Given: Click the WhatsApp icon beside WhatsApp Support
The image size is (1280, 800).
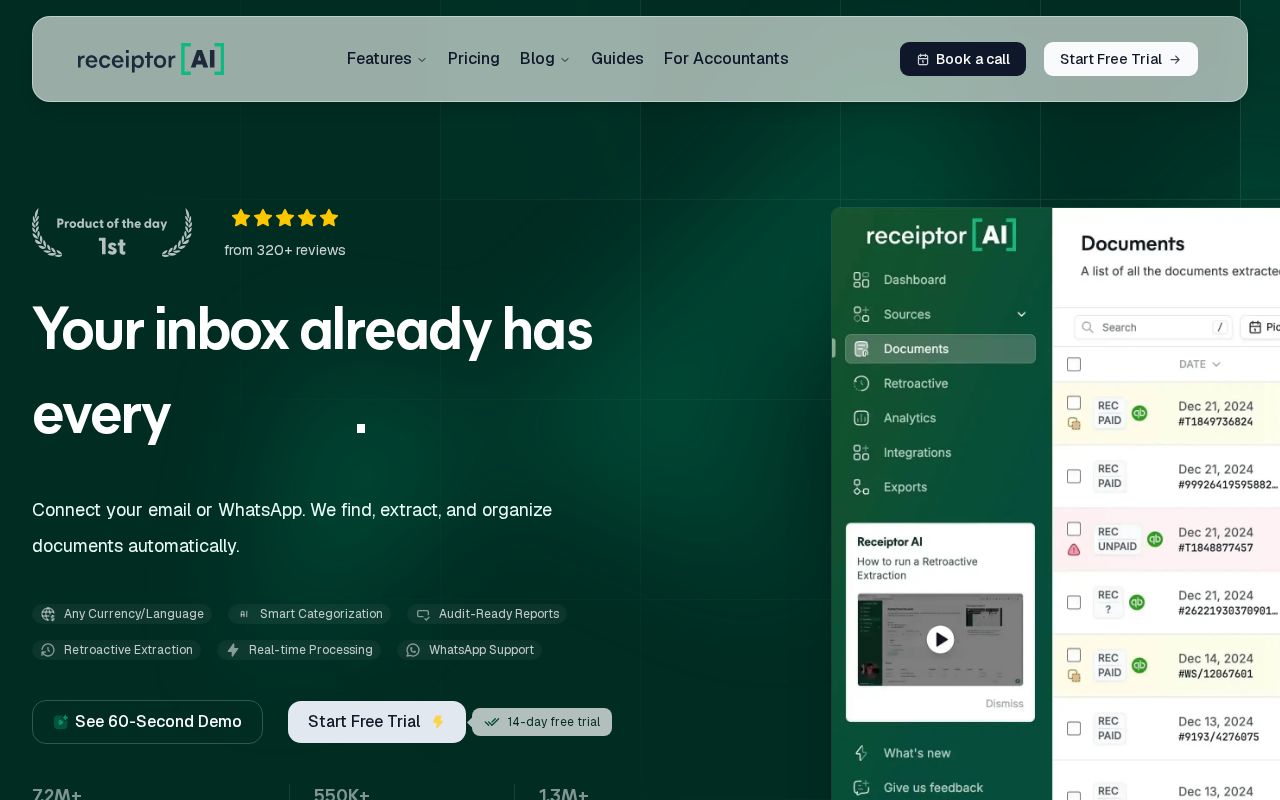Looking at the screenshot, I should click(413, 650).
